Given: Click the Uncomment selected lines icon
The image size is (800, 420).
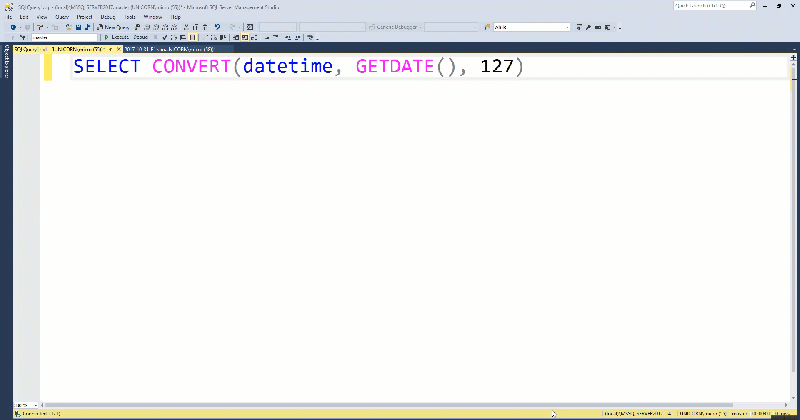Looking at the screenshot, I should [x=276, y=37].
